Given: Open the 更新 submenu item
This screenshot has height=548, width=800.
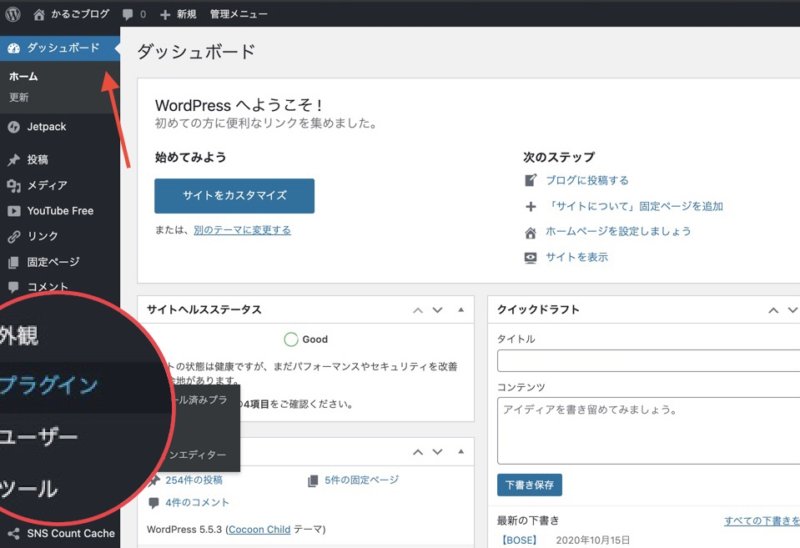Looking at the screenshot, I should coord(19,97).
